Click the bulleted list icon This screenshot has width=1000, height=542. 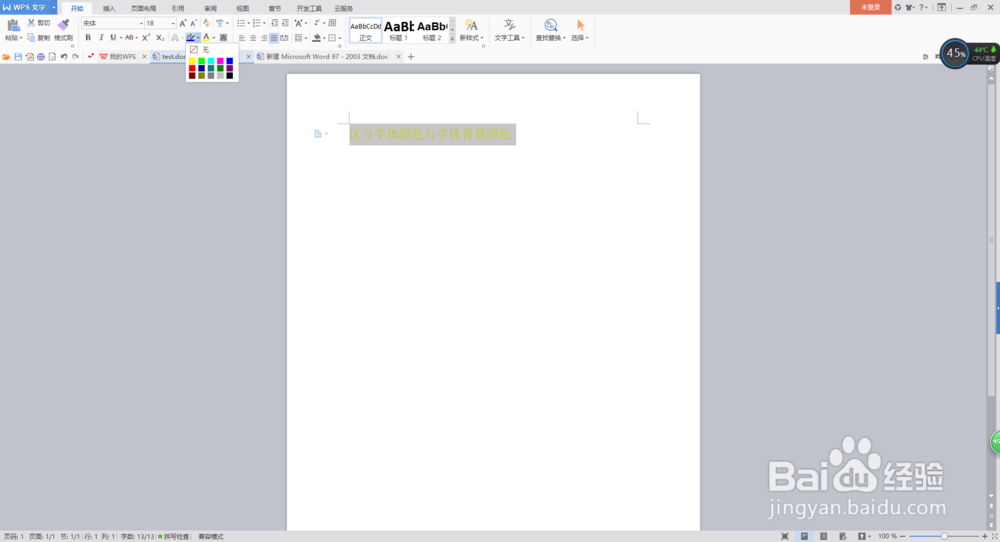click(241, 23)
